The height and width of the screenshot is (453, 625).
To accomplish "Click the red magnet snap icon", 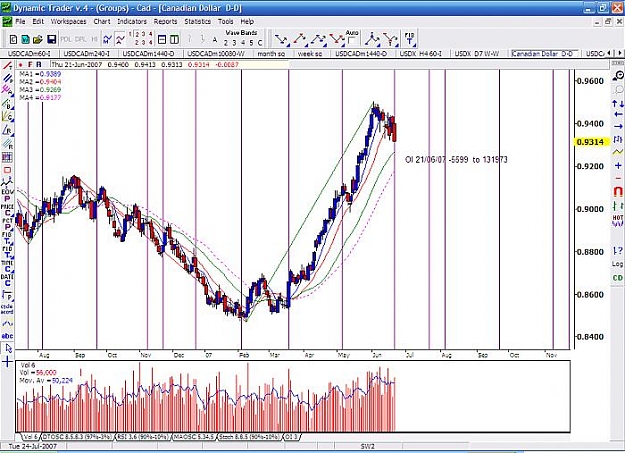I will pos(618,191).
